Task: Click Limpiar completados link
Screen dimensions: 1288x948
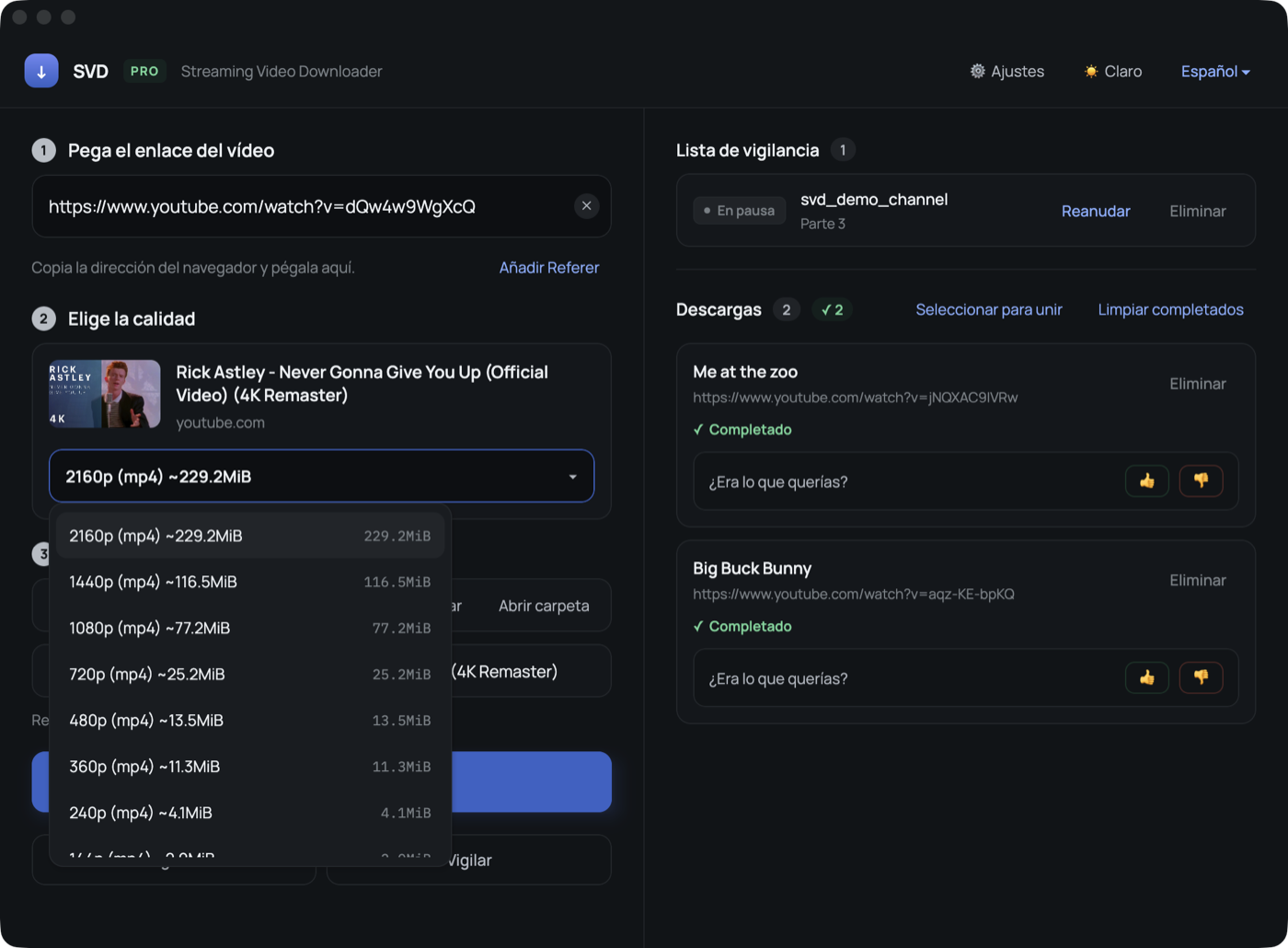Action: 1170,309
